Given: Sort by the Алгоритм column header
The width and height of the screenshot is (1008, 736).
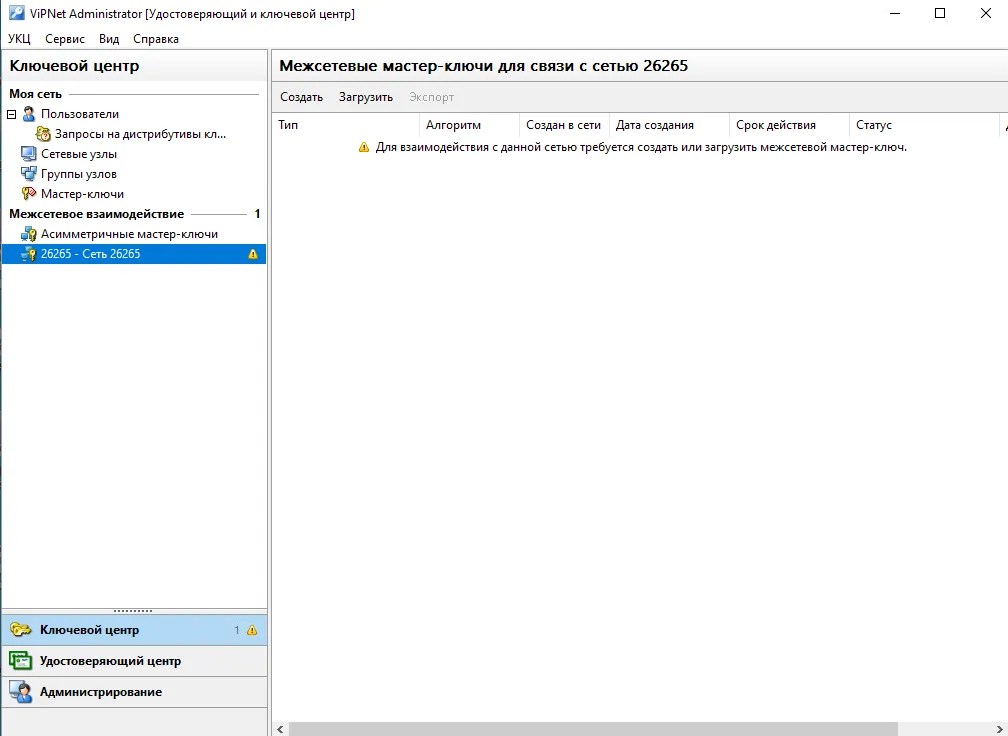Looking at the screenshot, I should click(469, 125).
